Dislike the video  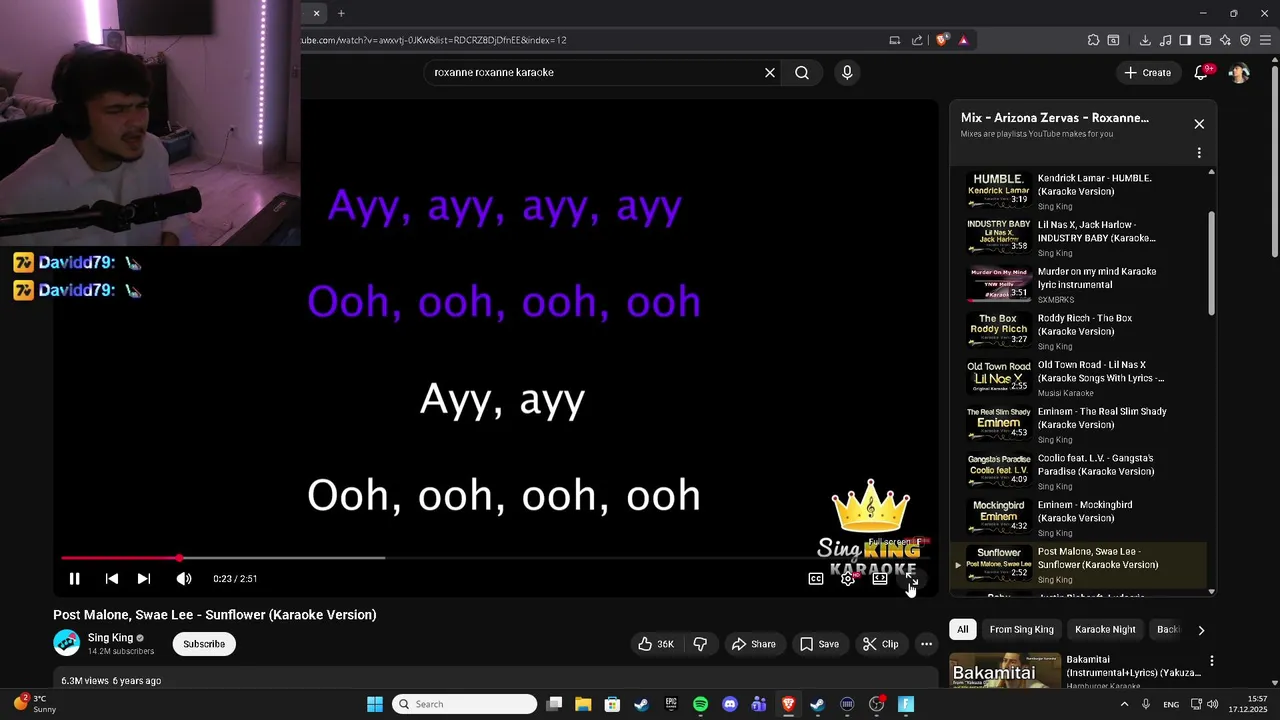click(x=701, y=644)
